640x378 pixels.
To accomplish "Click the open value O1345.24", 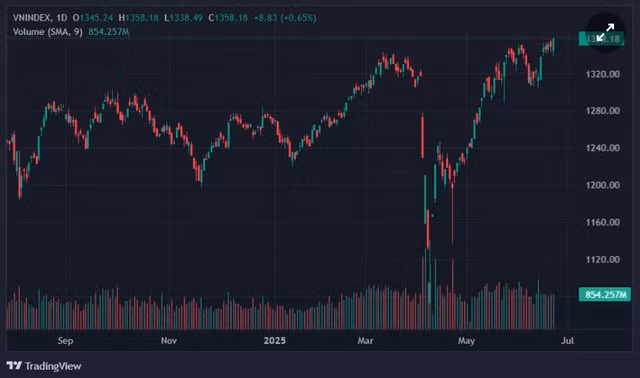I will click(93, 18).
